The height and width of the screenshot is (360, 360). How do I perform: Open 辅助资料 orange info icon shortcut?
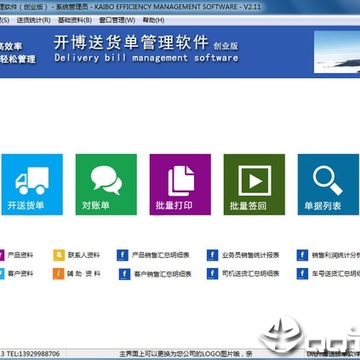click(x=77, y=274)
